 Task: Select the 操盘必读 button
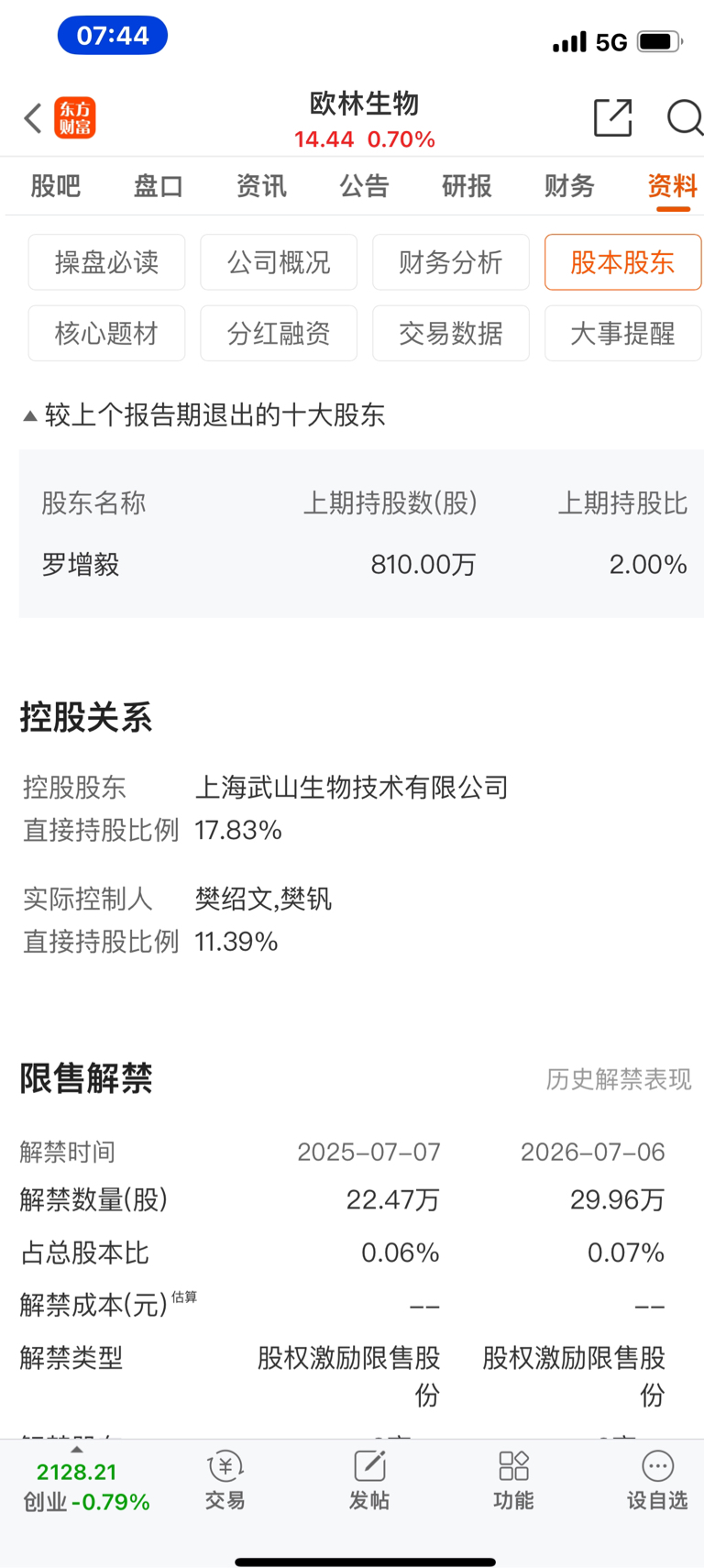tap(106, 262)
